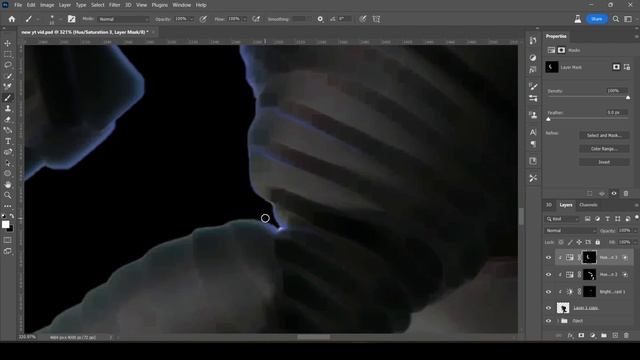
Task: Select the Move tool
Action: point(8,43)
